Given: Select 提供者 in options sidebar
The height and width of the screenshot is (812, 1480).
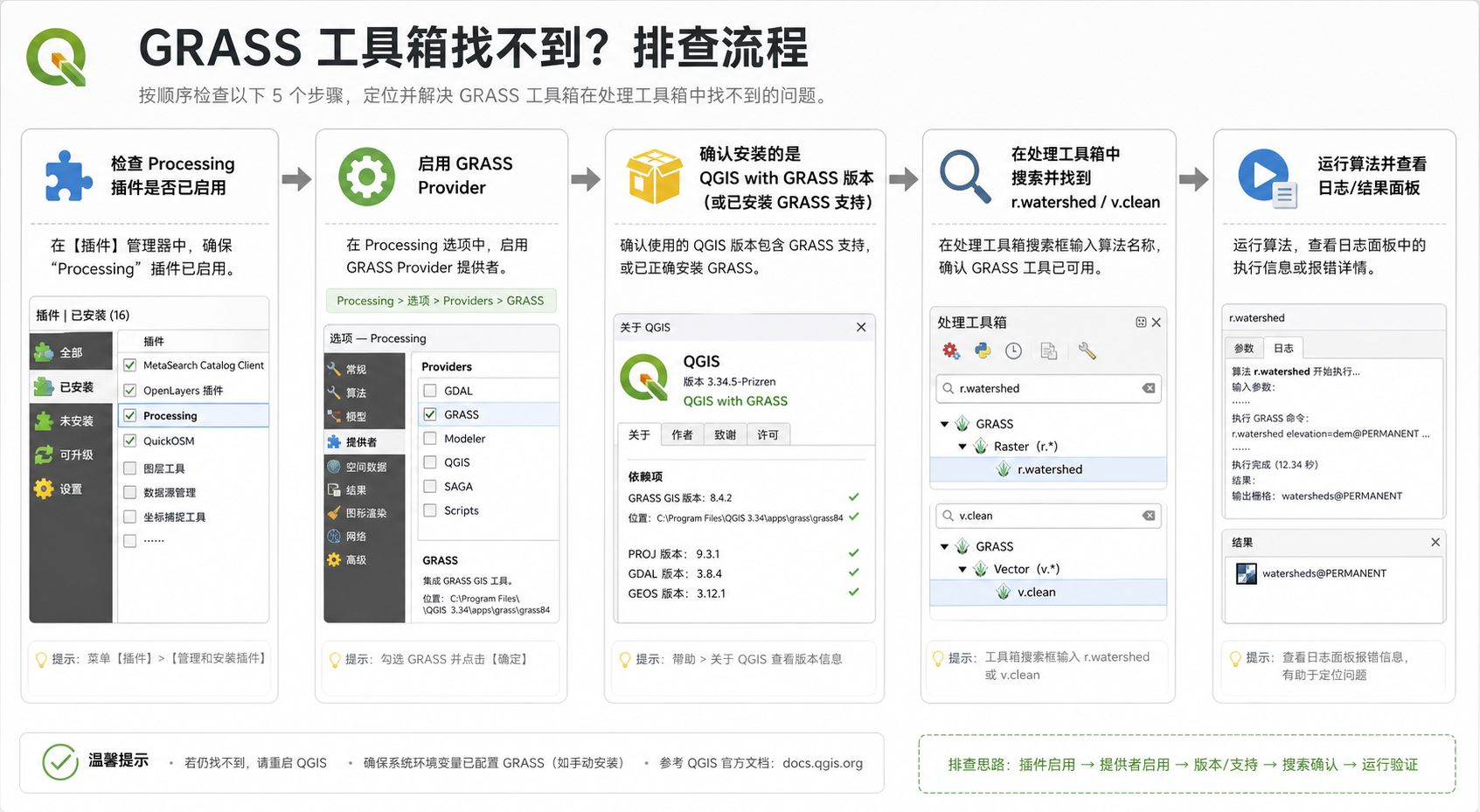Looking at the screenshot, I should (x=365, y=441).
